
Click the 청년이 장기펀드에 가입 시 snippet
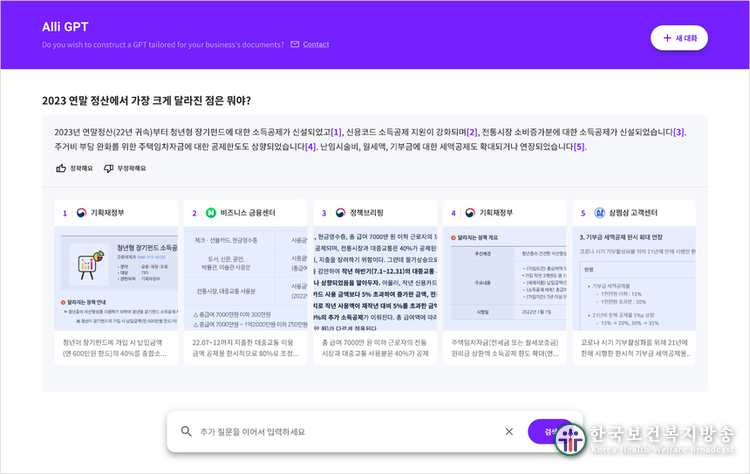pyautogui.click(x=115, y=348)
